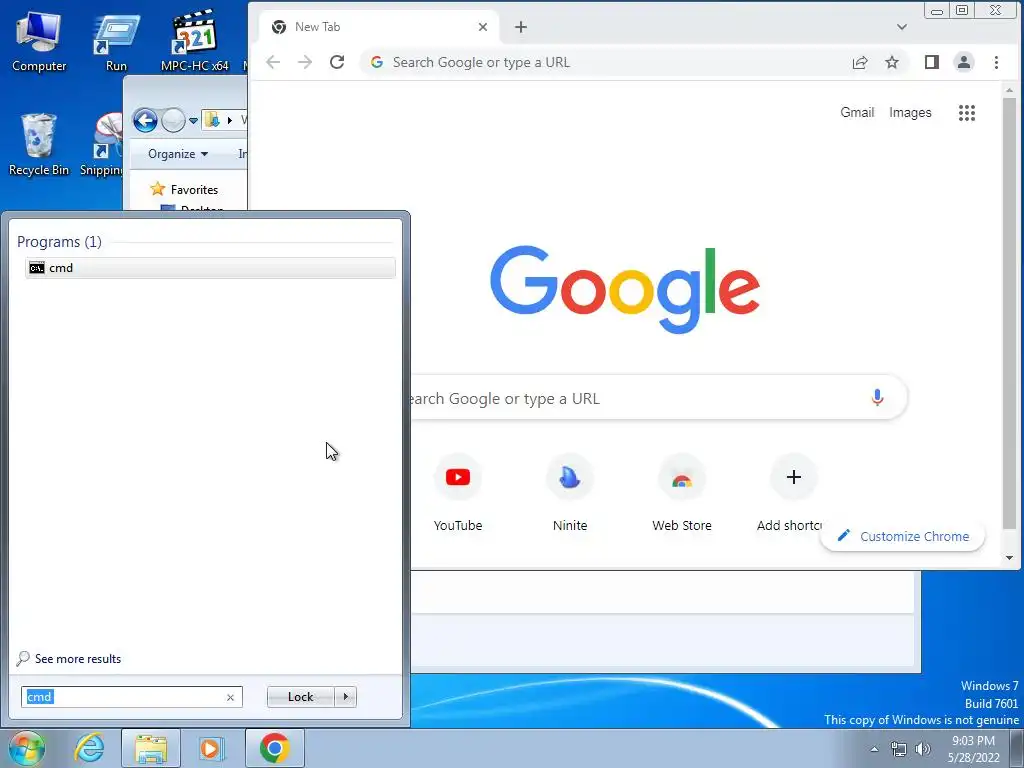
Task: Show hidden tray icons arrow
Action: (x=874, y=749)
